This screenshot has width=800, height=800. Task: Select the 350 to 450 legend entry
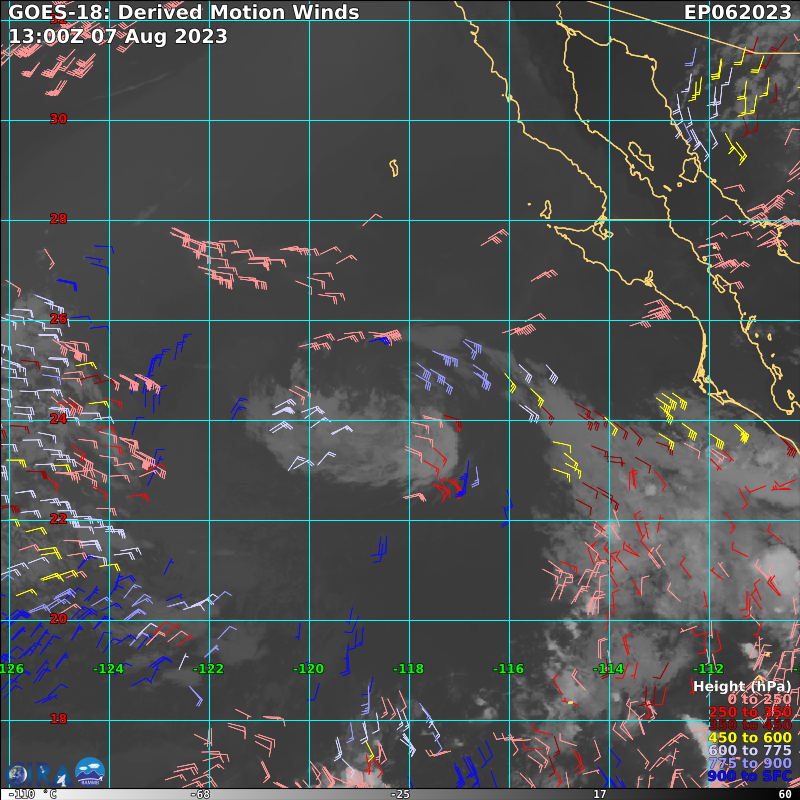[x=749, y=724]
